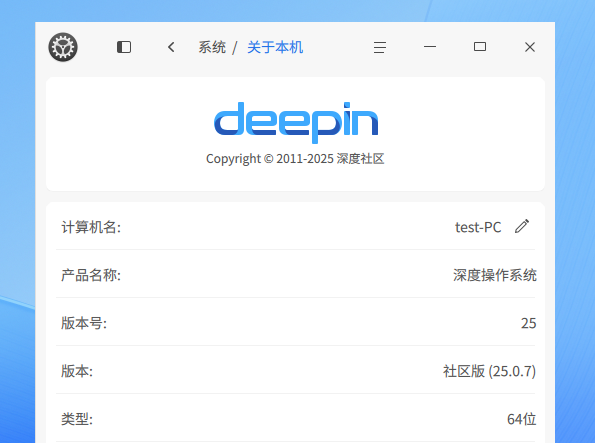595x443 pixels.
Task: Click the Control Center gear icon
Action: [63, 47]
